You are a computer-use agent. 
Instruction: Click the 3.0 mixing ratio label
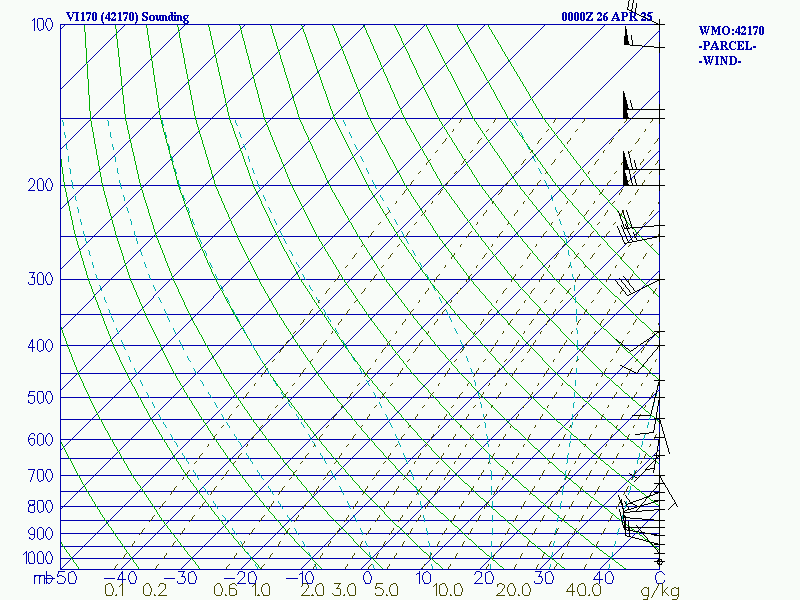point(344,590)
